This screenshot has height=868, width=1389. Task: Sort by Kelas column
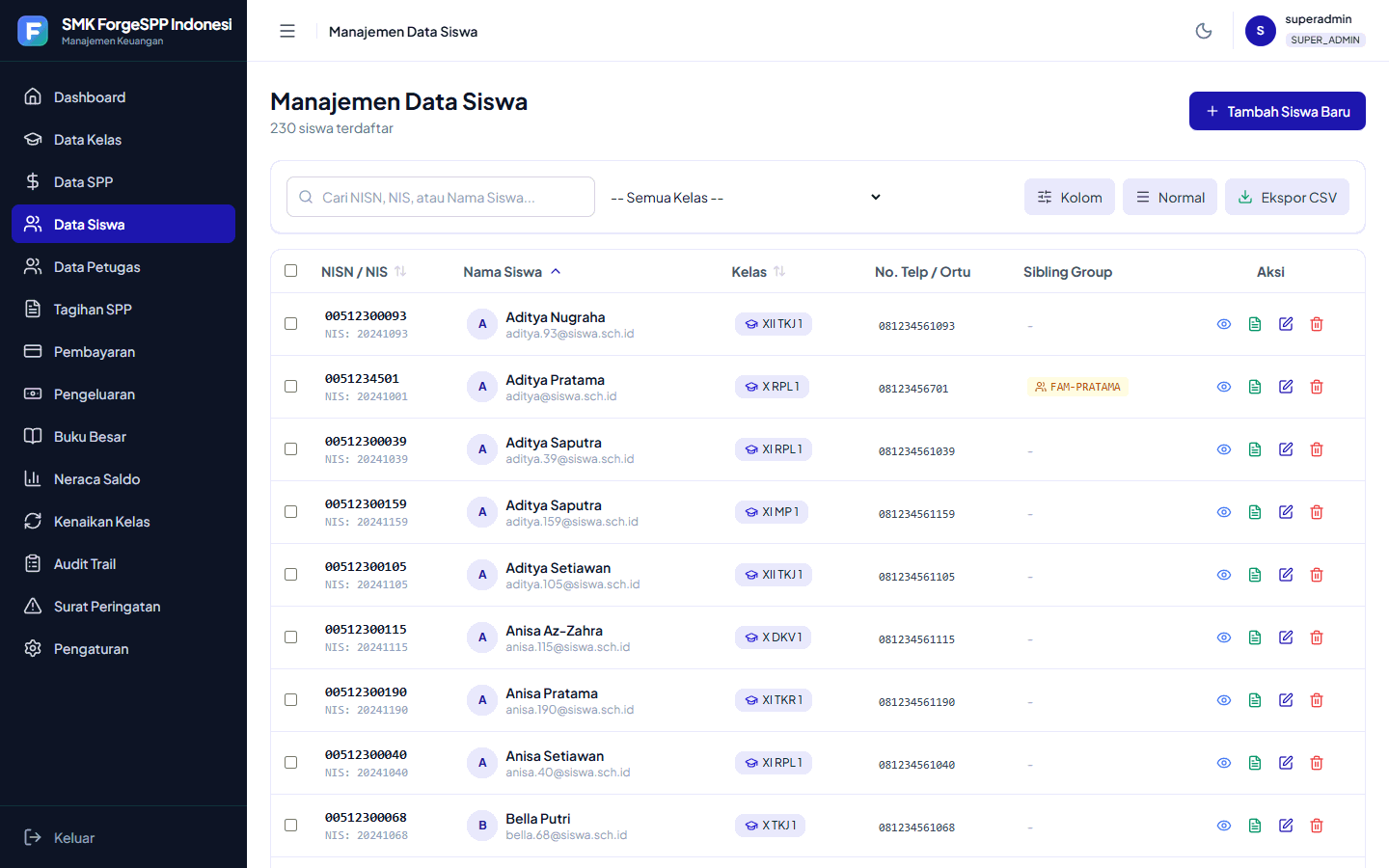758,272
